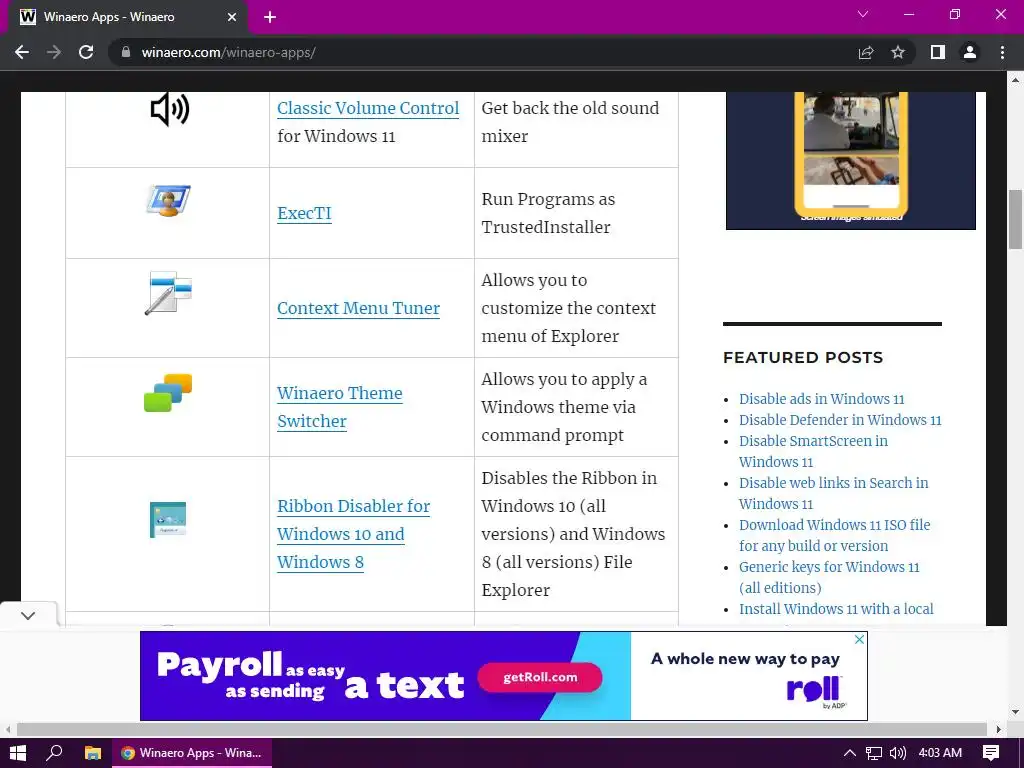Viewport: 1024px width, 768px height.
Task: Open the network tray icon
Action: (x=874, y=753)
